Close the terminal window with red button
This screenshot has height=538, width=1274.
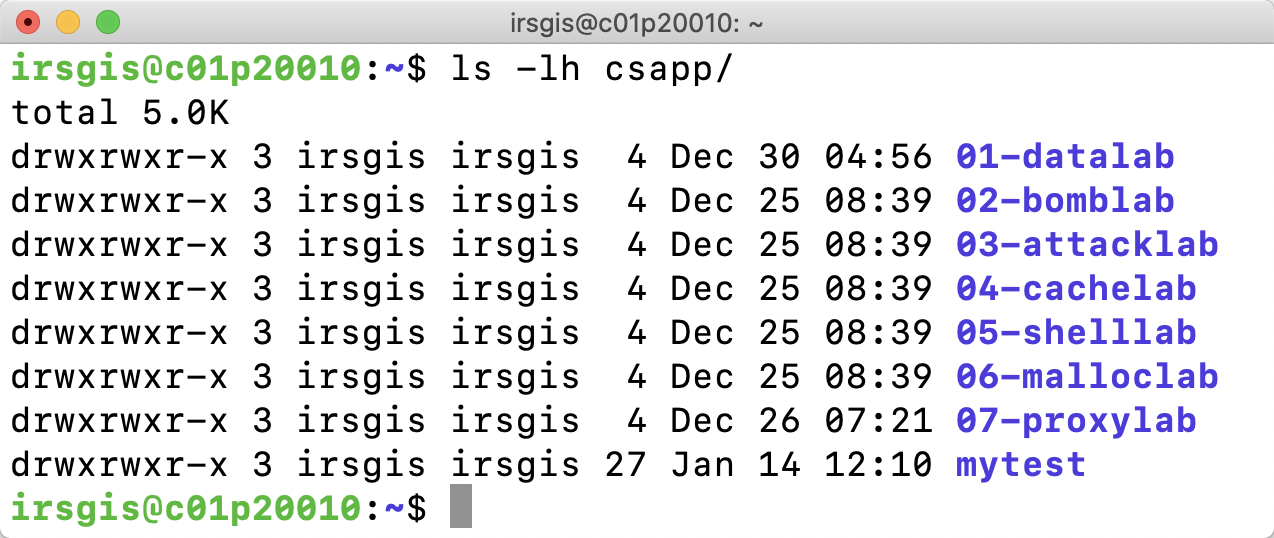28,21
